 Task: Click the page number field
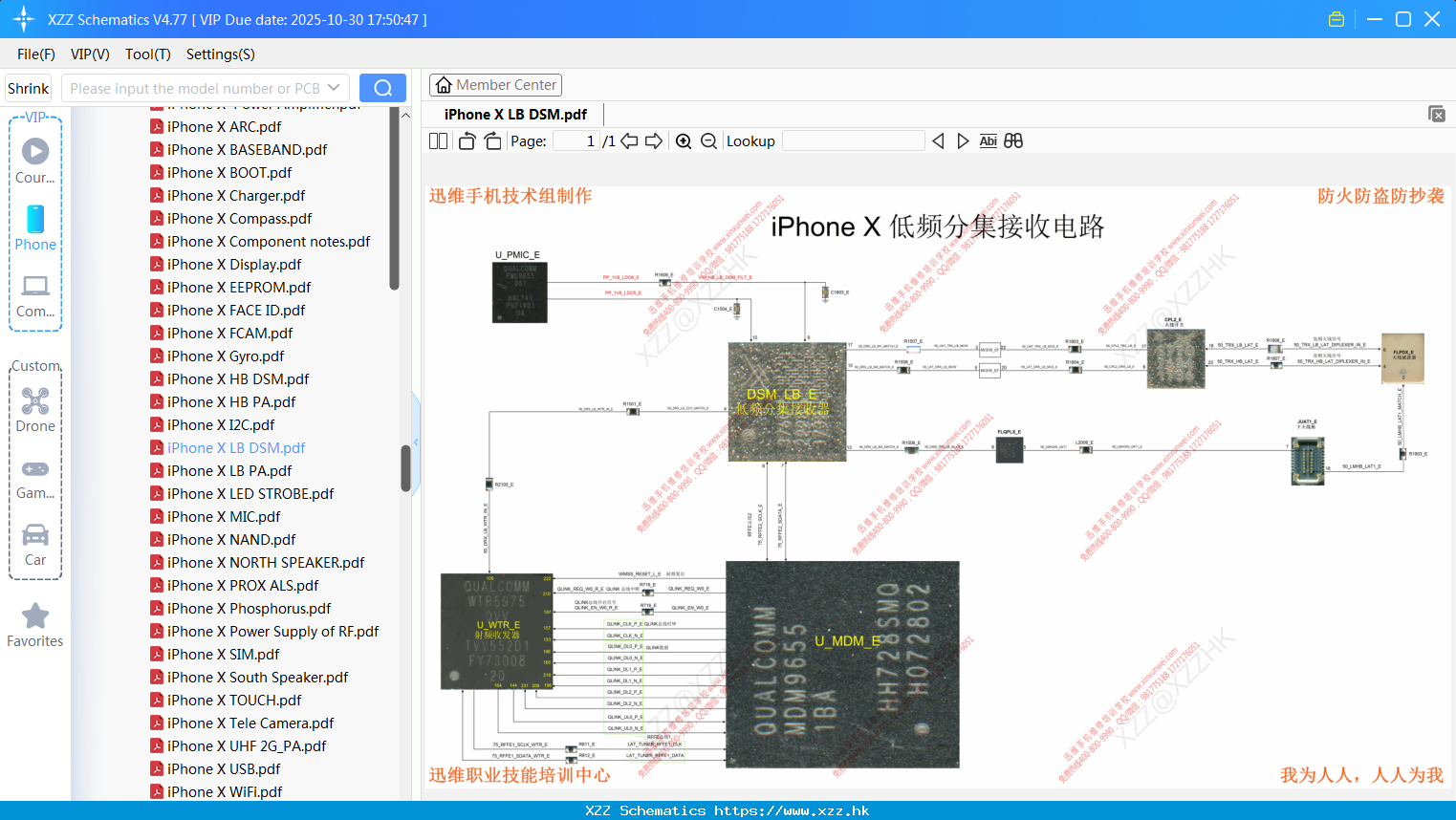(576, 141)
